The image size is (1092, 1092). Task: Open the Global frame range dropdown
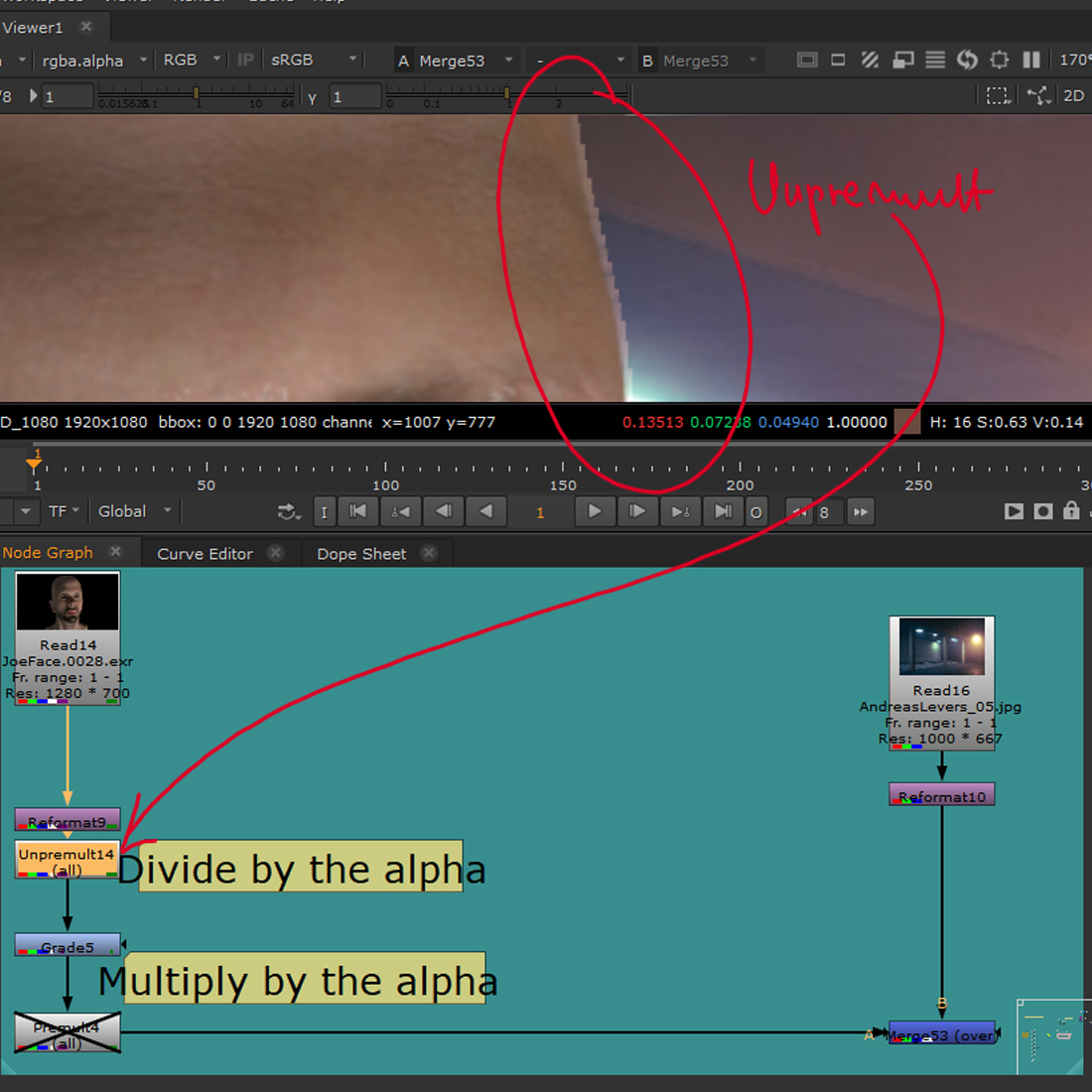click(x=134, y=511)
